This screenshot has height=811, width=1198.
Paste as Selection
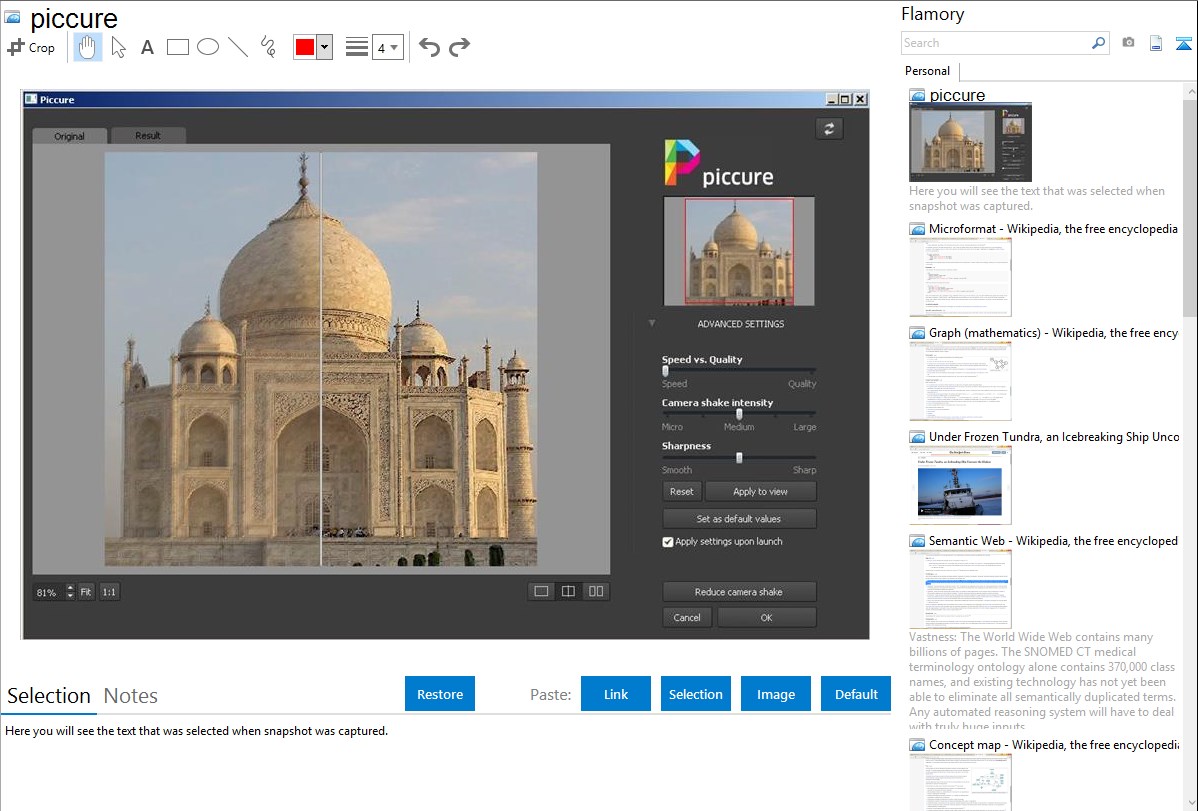695,694
